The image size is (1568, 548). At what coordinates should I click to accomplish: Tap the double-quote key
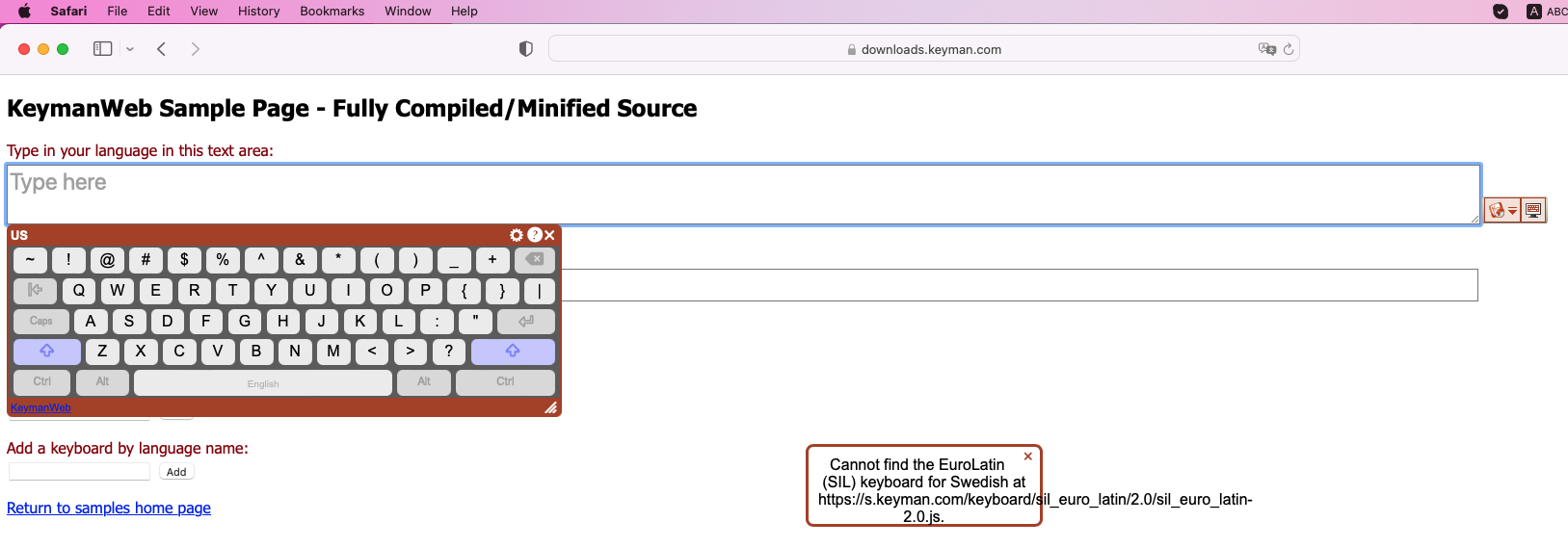click(476, 322)
